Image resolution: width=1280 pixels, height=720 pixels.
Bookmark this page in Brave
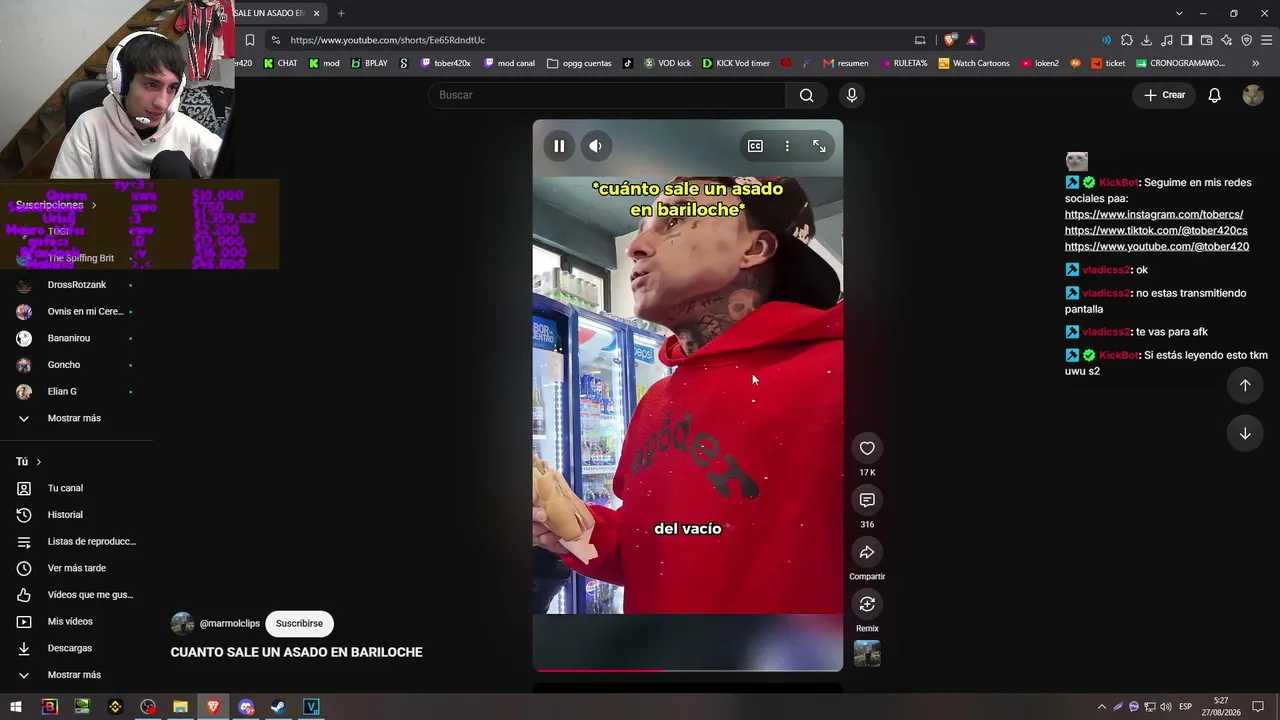(249, 40)
